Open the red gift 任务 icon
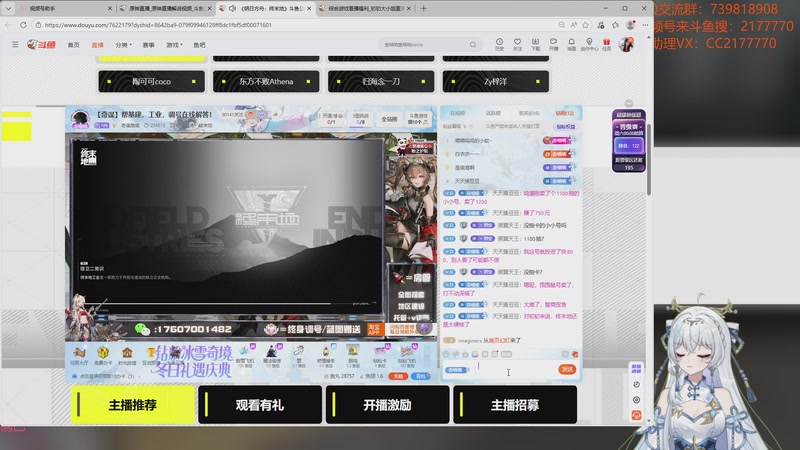This screenshot has height=450, width=800. point(607,44)
